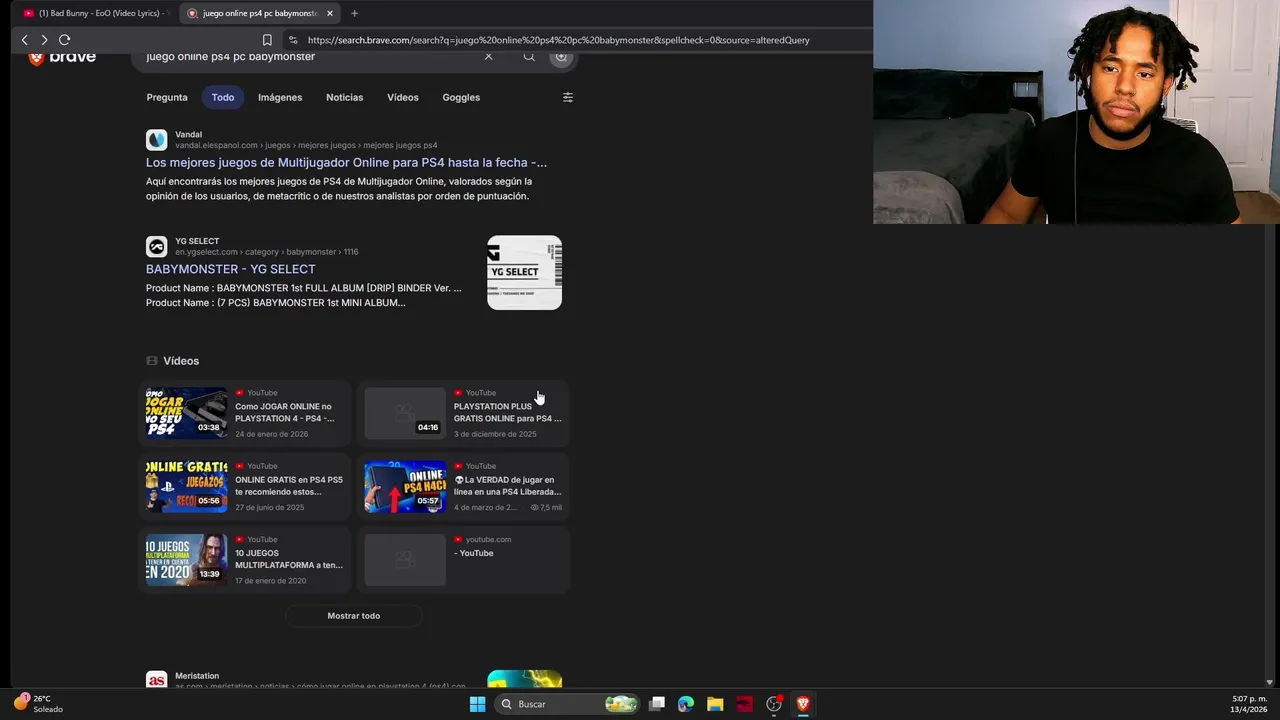Open the weather widget showing 26°C Soleado
This screenshot has width=1280, height=720.
(38, 703)
